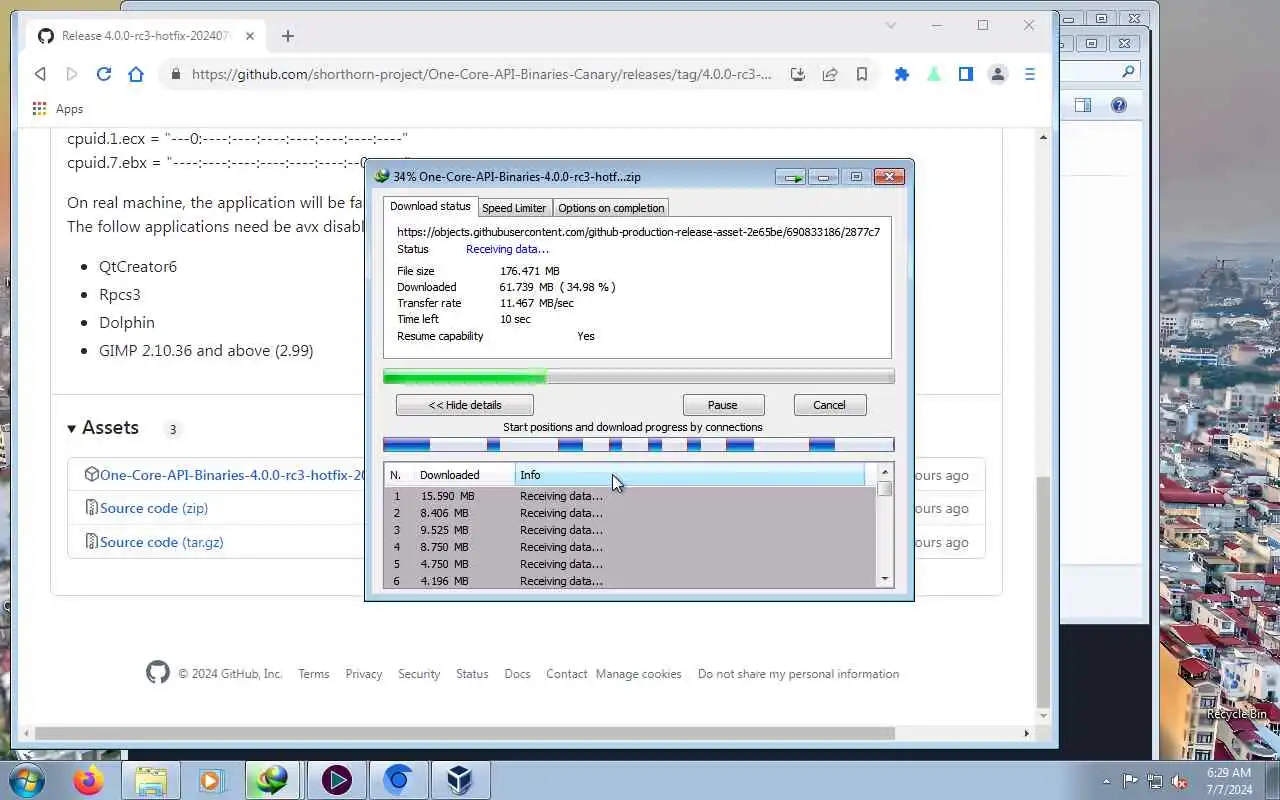Image resolution: width=1280 pixels, height=800 pixels.
Task: Click the browser vertical scrollbar thumb
Action: click(1044, 590)
